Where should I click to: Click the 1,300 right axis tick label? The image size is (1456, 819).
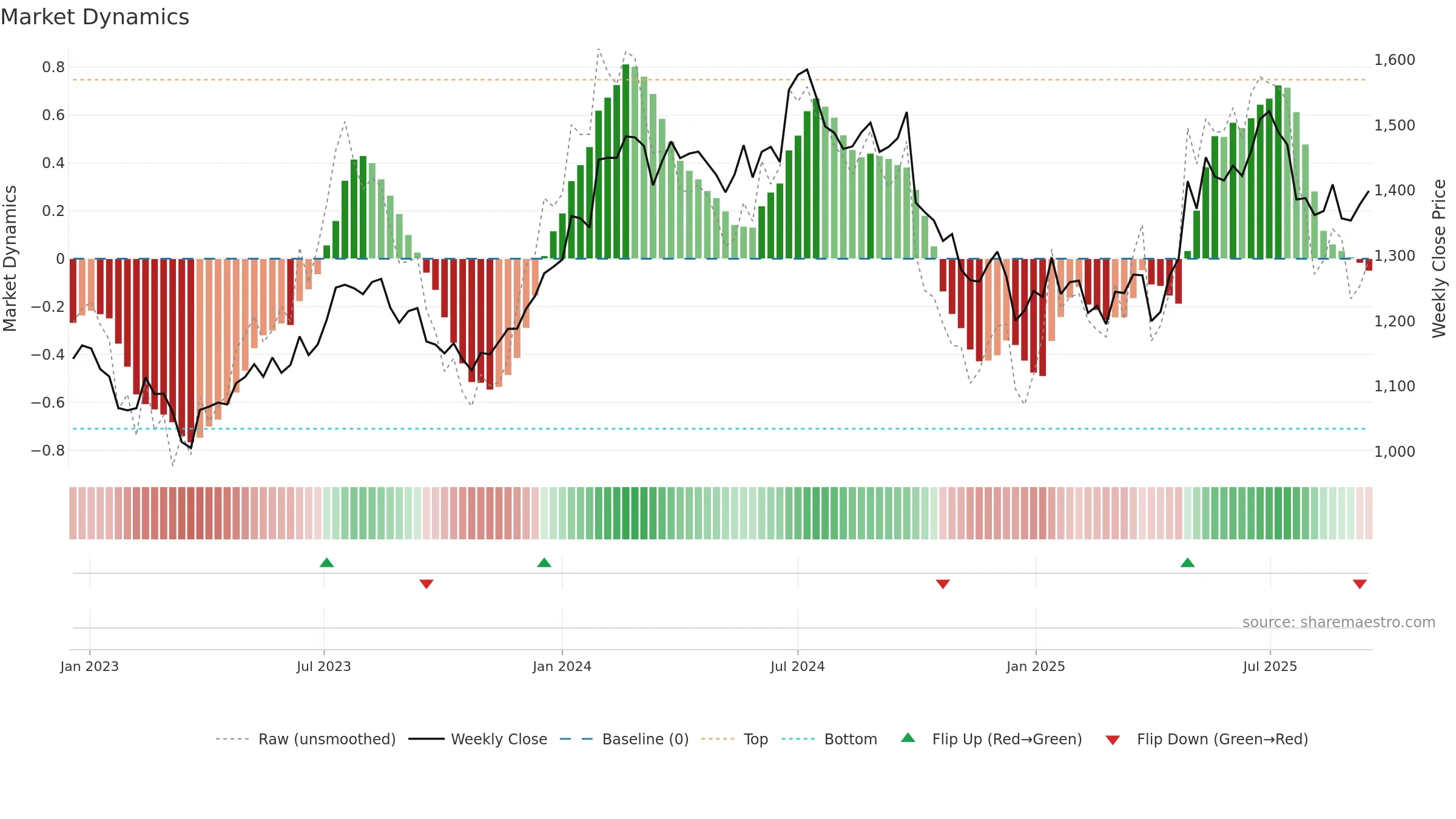(1395, 255)
